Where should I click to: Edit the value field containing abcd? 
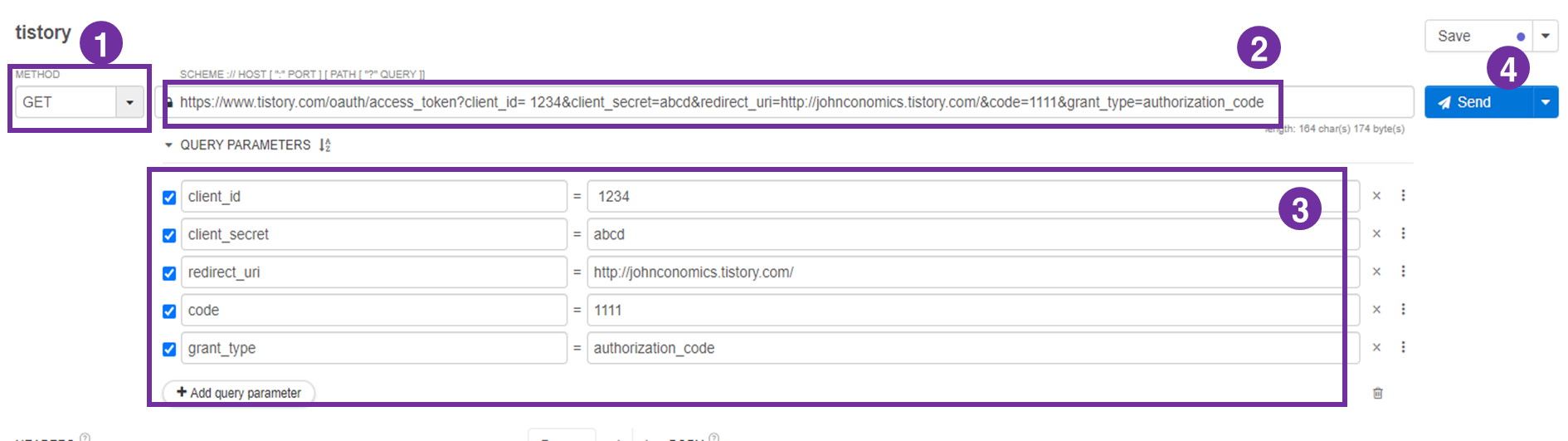pyautogui.click(x=973, y=234)
